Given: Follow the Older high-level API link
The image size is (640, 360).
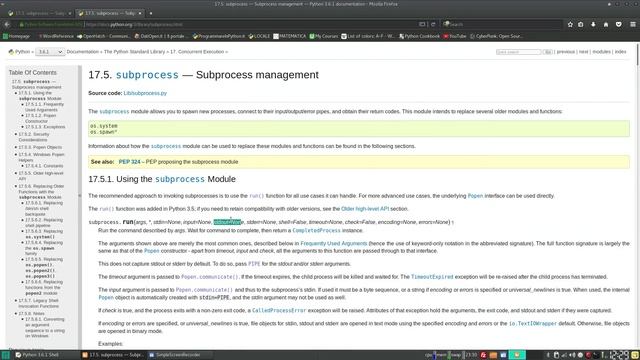Looking at the screenshot, I should click(x=365, y=209).
